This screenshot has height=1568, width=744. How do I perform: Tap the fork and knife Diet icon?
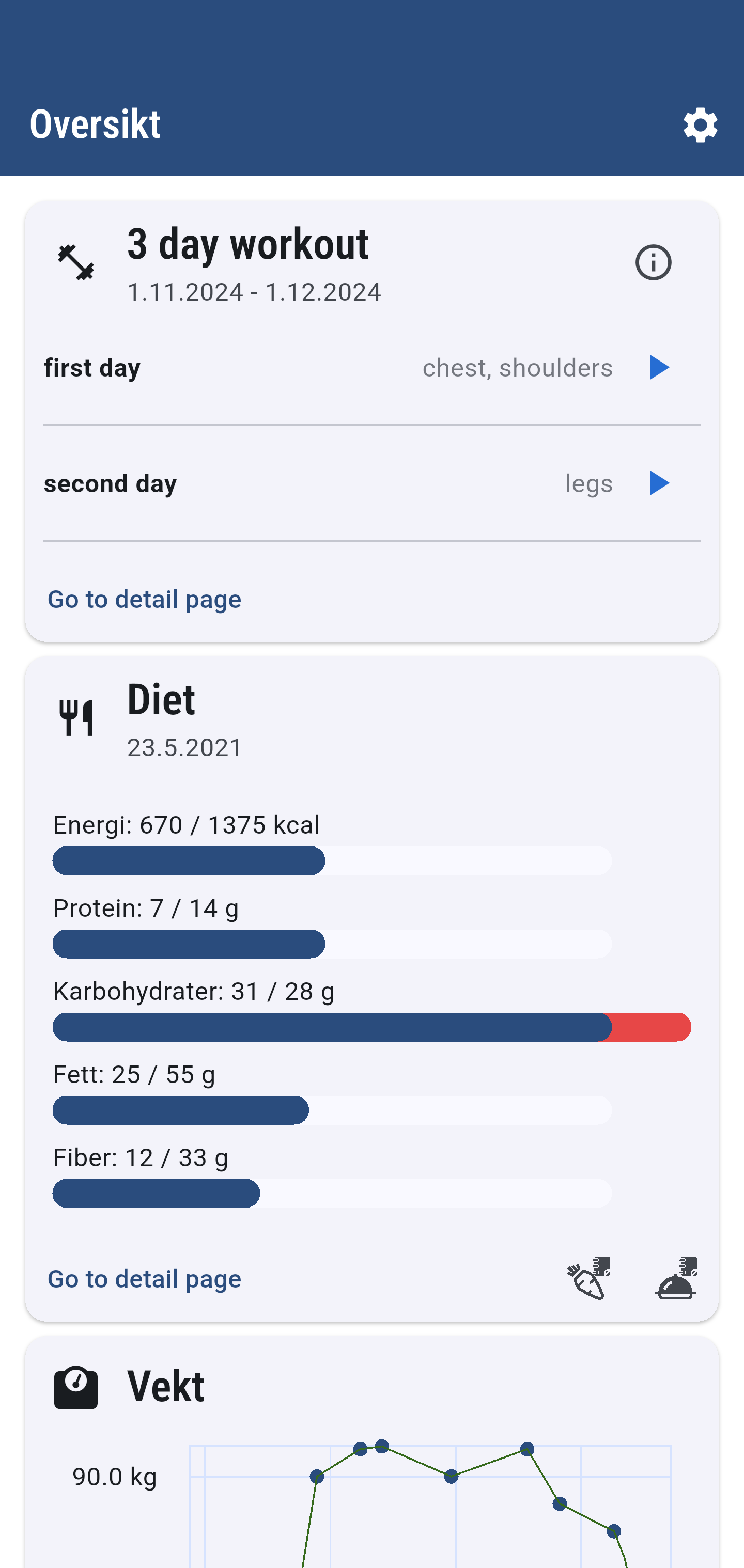coord(76,718)
